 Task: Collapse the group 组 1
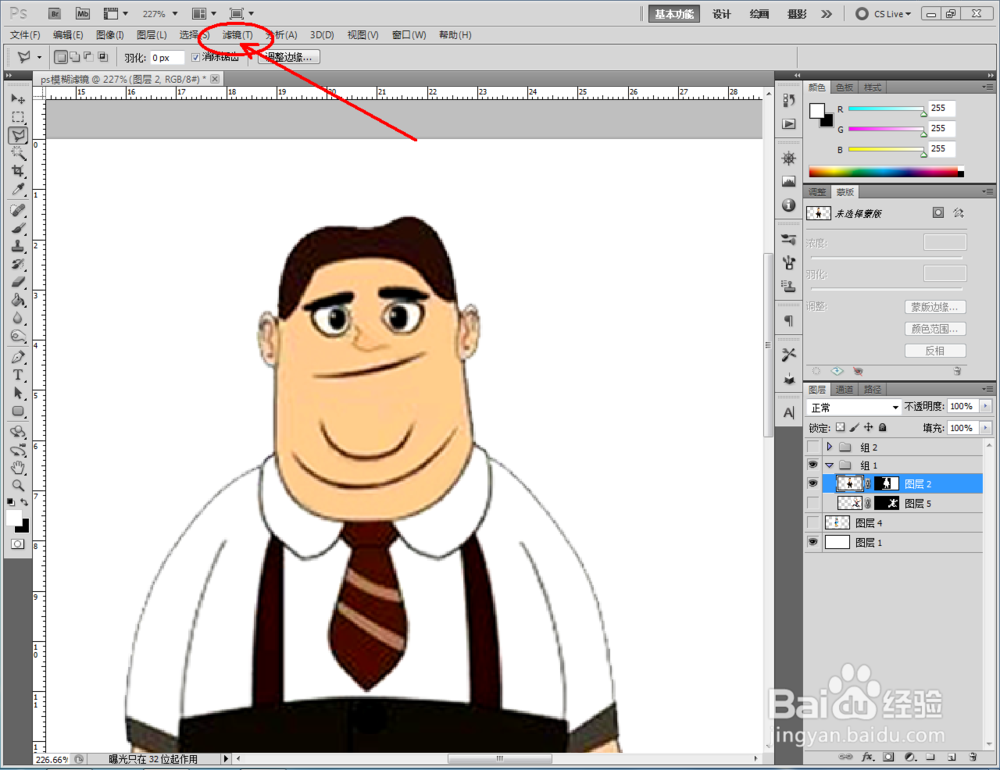pyautogui.click(x=829, y=465)
